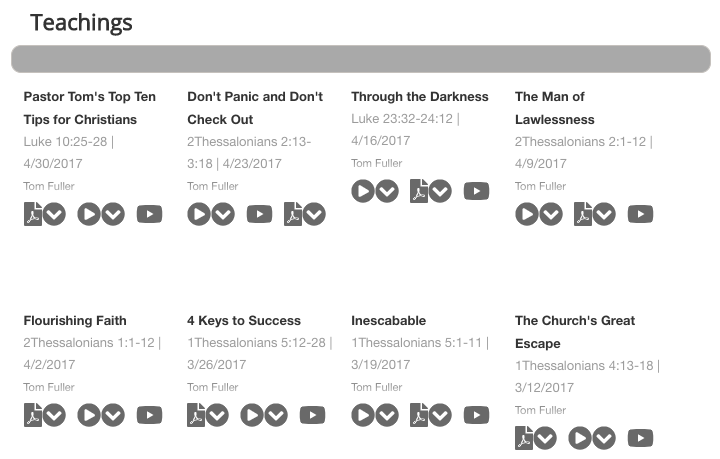This screenshot has height=459, width=720.
Task: Expand audio download arrow for Flourishing Faith
Action: coord(113,415)
